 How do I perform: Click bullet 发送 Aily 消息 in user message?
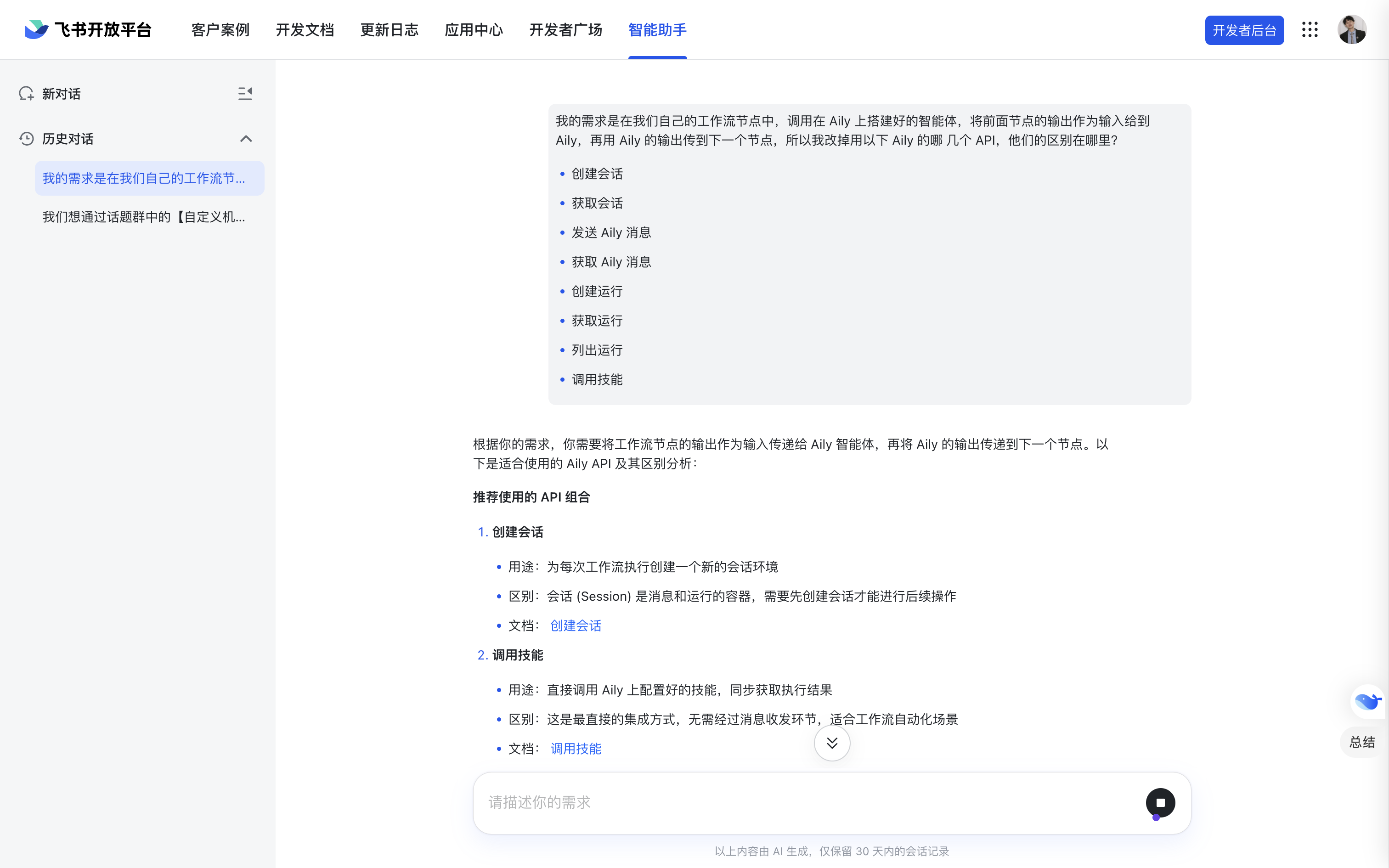click(611, 232)
